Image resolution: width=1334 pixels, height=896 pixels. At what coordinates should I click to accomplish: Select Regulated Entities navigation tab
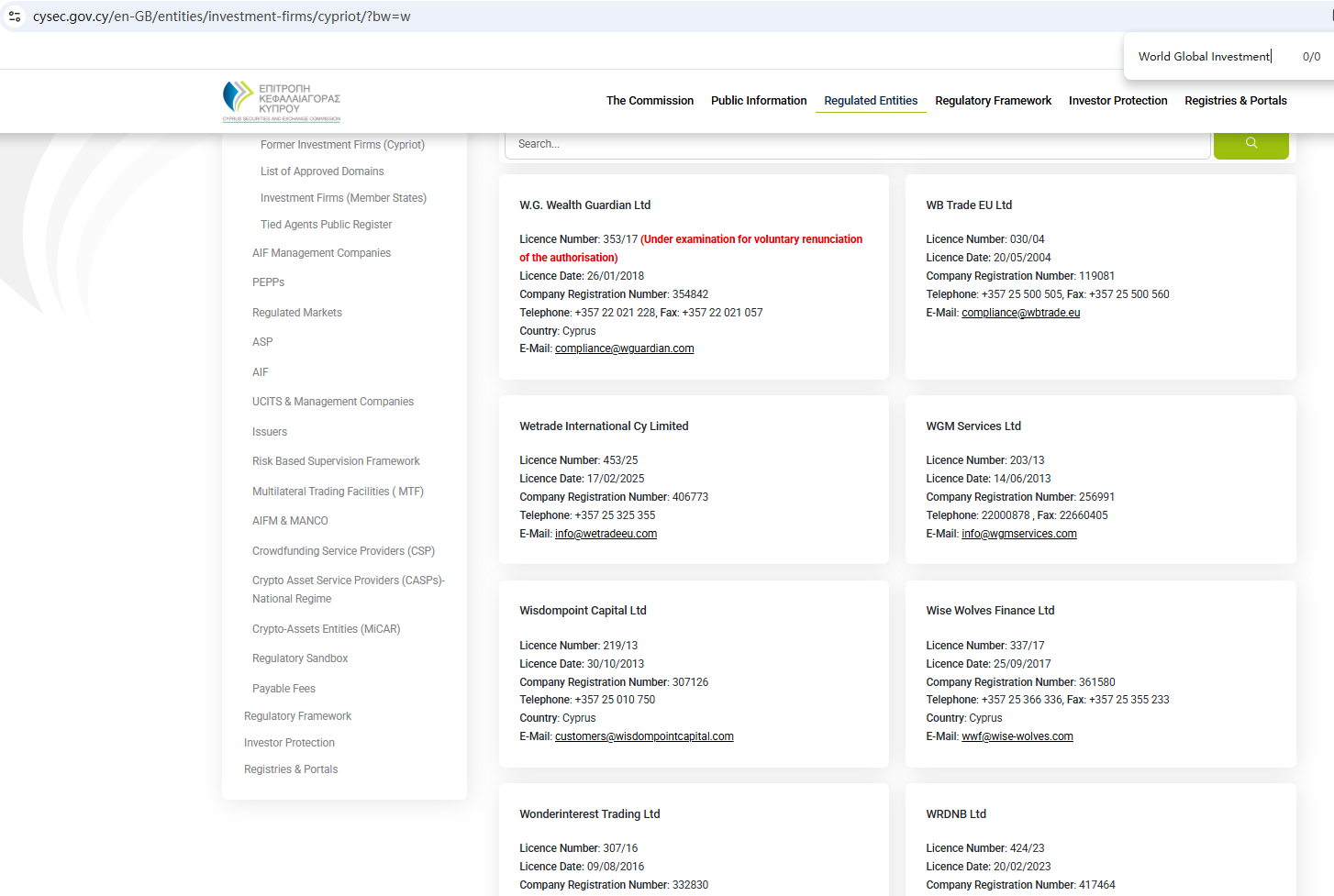pyautogui.click(x=871, y=101)
